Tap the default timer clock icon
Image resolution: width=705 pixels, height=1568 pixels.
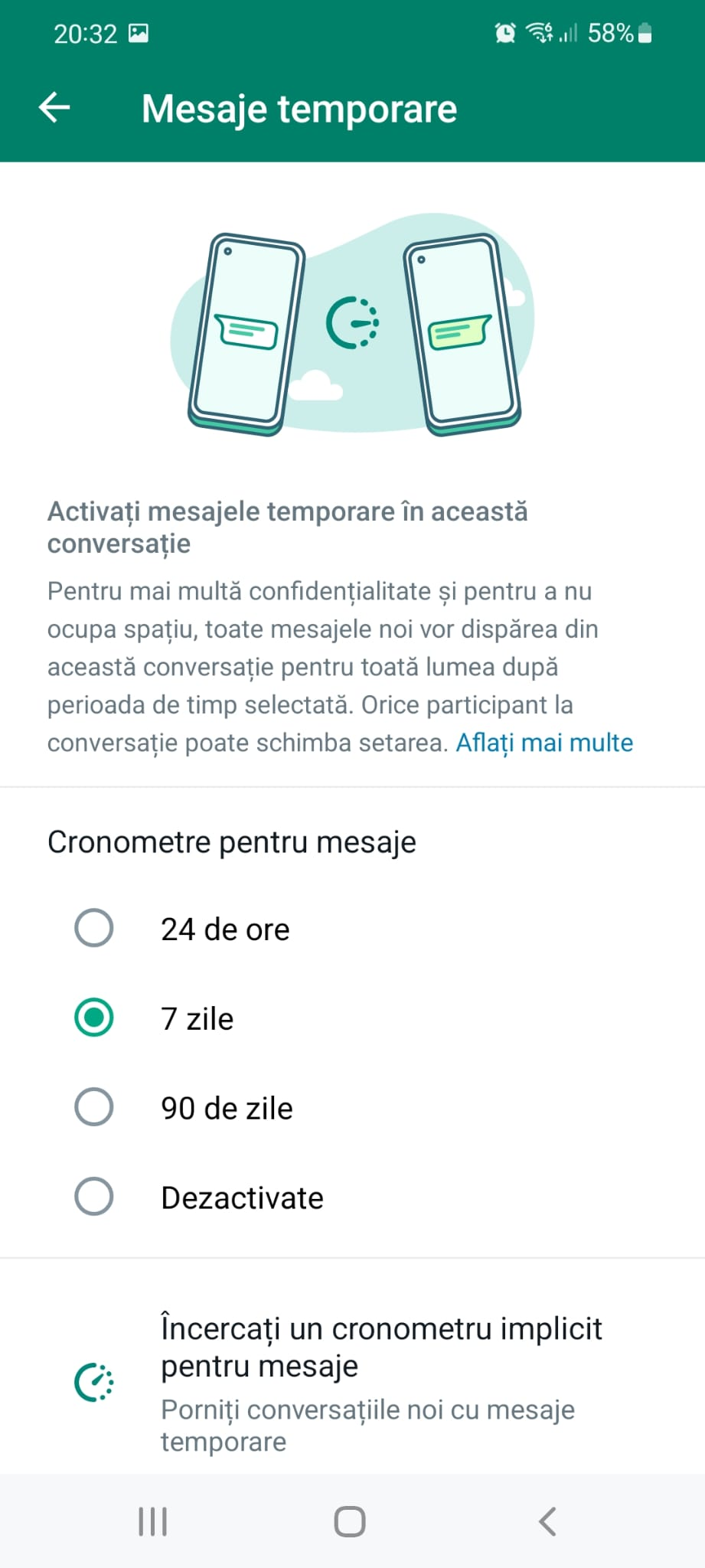pyautogui.click(x=94, y=1383)
